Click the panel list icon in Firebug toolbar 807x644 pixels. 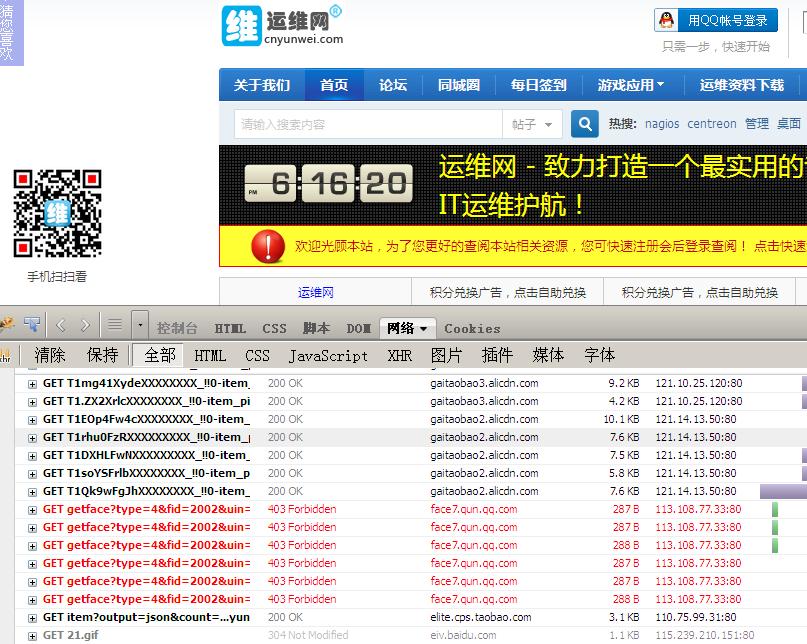pyautogui.click(x=116, y=325)
